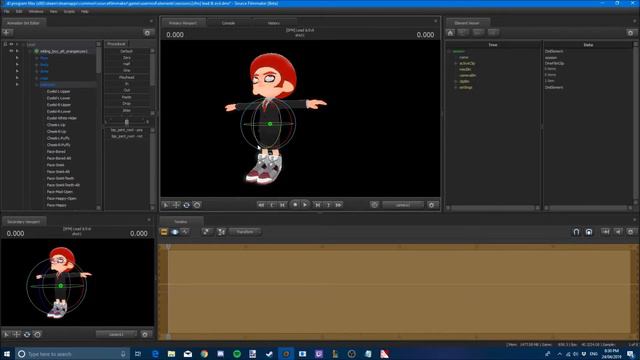Click the timeline icon left of the frame-all icon

[206, 232]
